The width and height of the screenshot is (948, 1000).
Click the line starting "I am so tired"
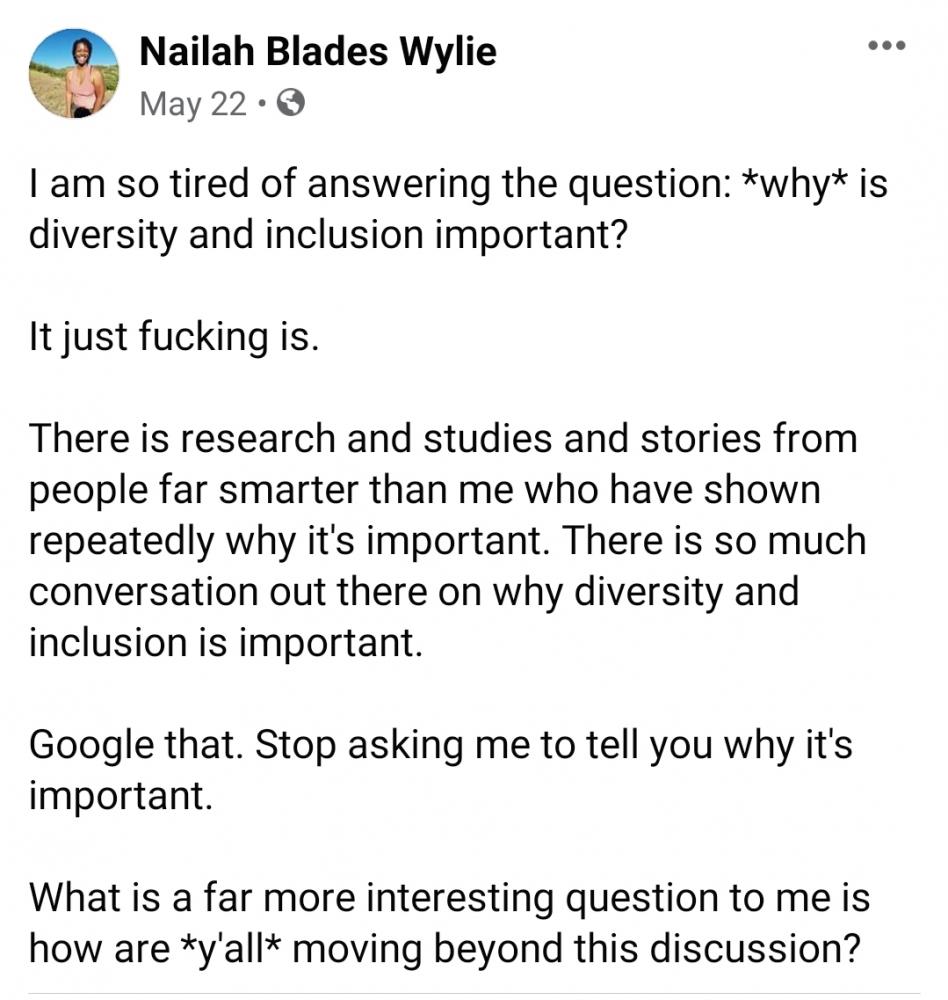(x=458, y=184)
